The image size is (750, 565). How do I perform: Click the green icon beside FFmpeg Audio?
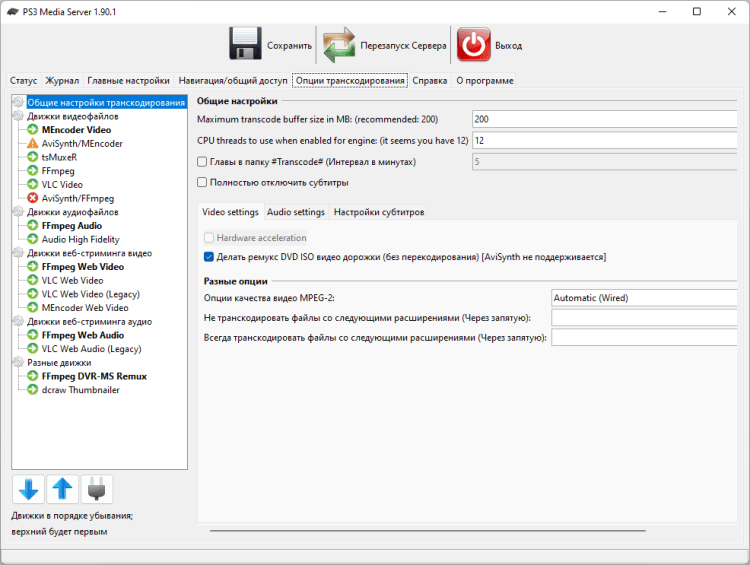tap(33, 225)
